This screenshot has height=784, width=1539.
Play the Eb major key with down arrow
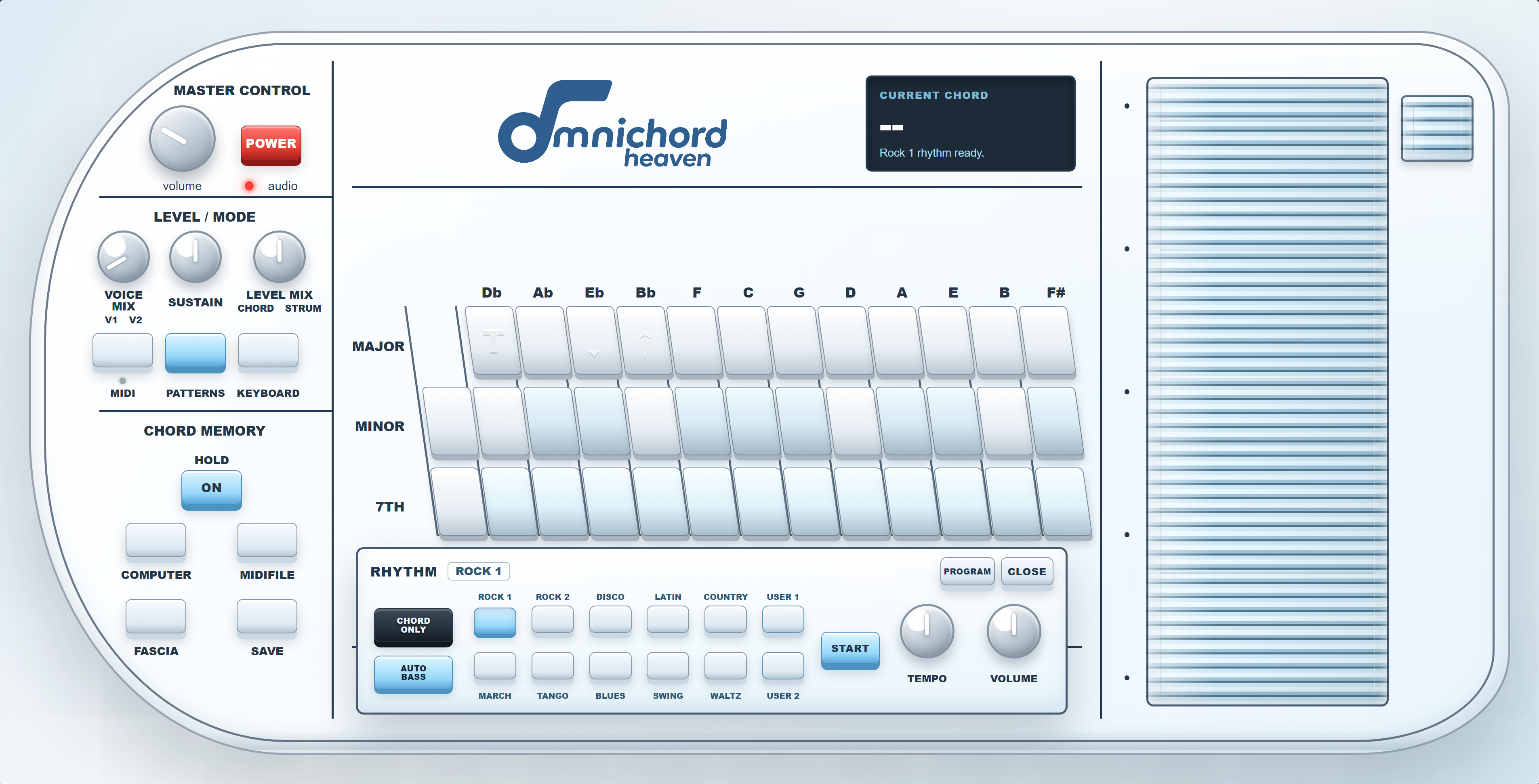[594, 342]
